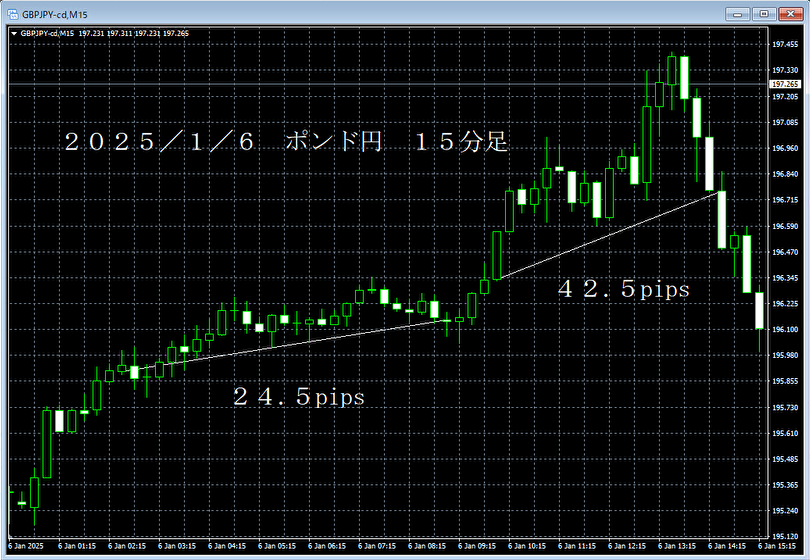Click time axis label 6 Jan 11:15
The height and width of the screenshot is (560, 810).
click(577, 546)
